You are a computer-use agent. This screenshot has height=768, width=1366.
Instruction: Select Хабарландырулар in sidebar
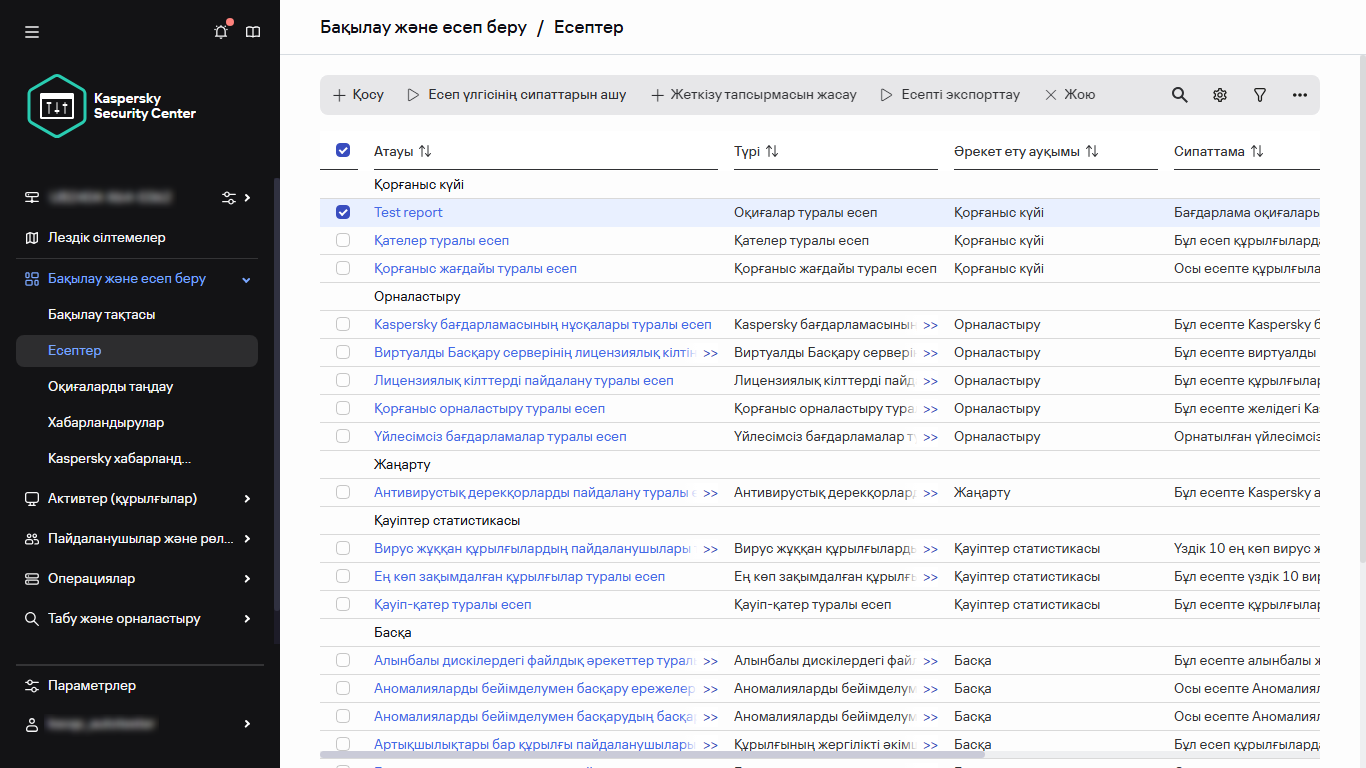pos(106,423)
